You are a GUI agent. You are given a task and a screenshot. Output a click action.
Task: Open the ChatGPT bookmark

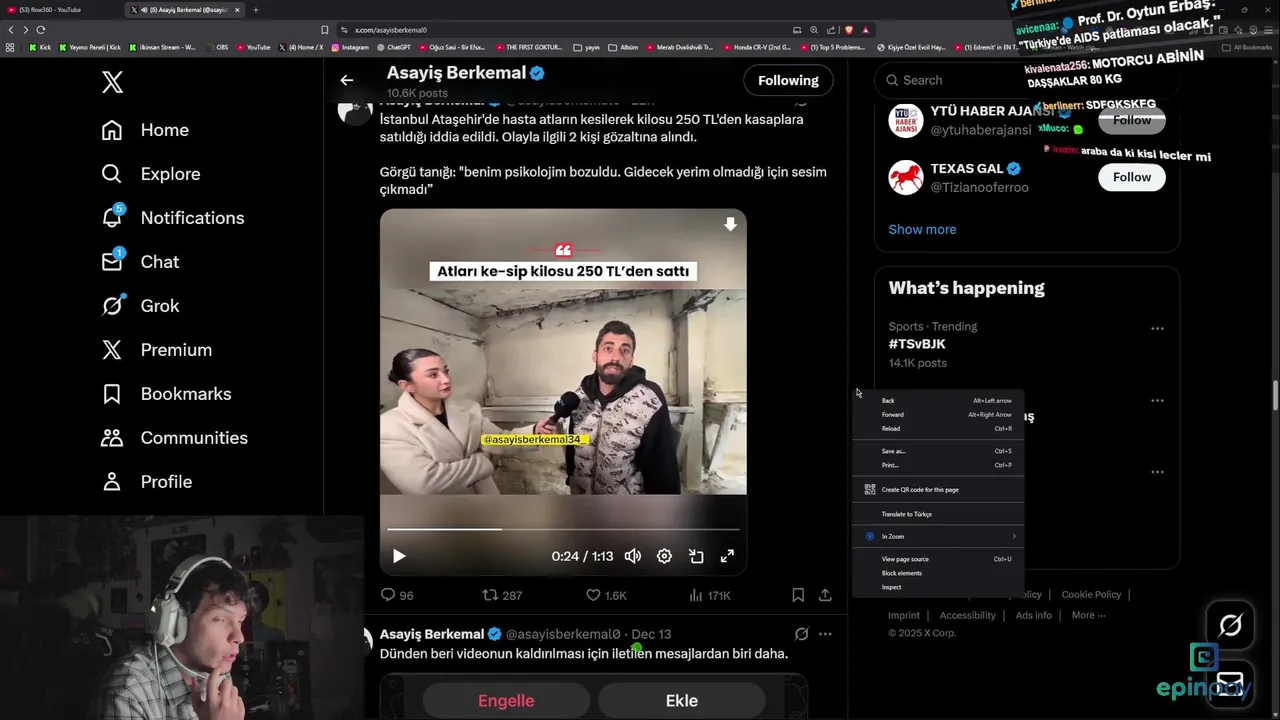point(395,47)
